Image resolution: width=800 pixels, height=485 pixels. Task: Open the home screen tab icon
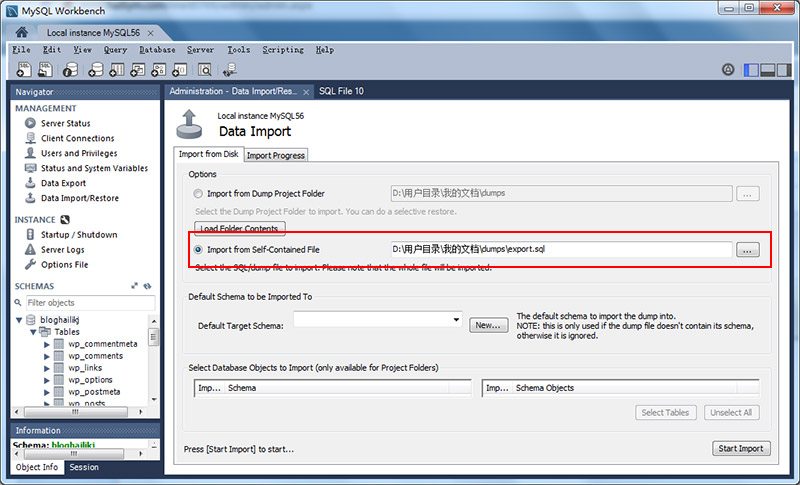pyautogui.click(x=21, y=32)
